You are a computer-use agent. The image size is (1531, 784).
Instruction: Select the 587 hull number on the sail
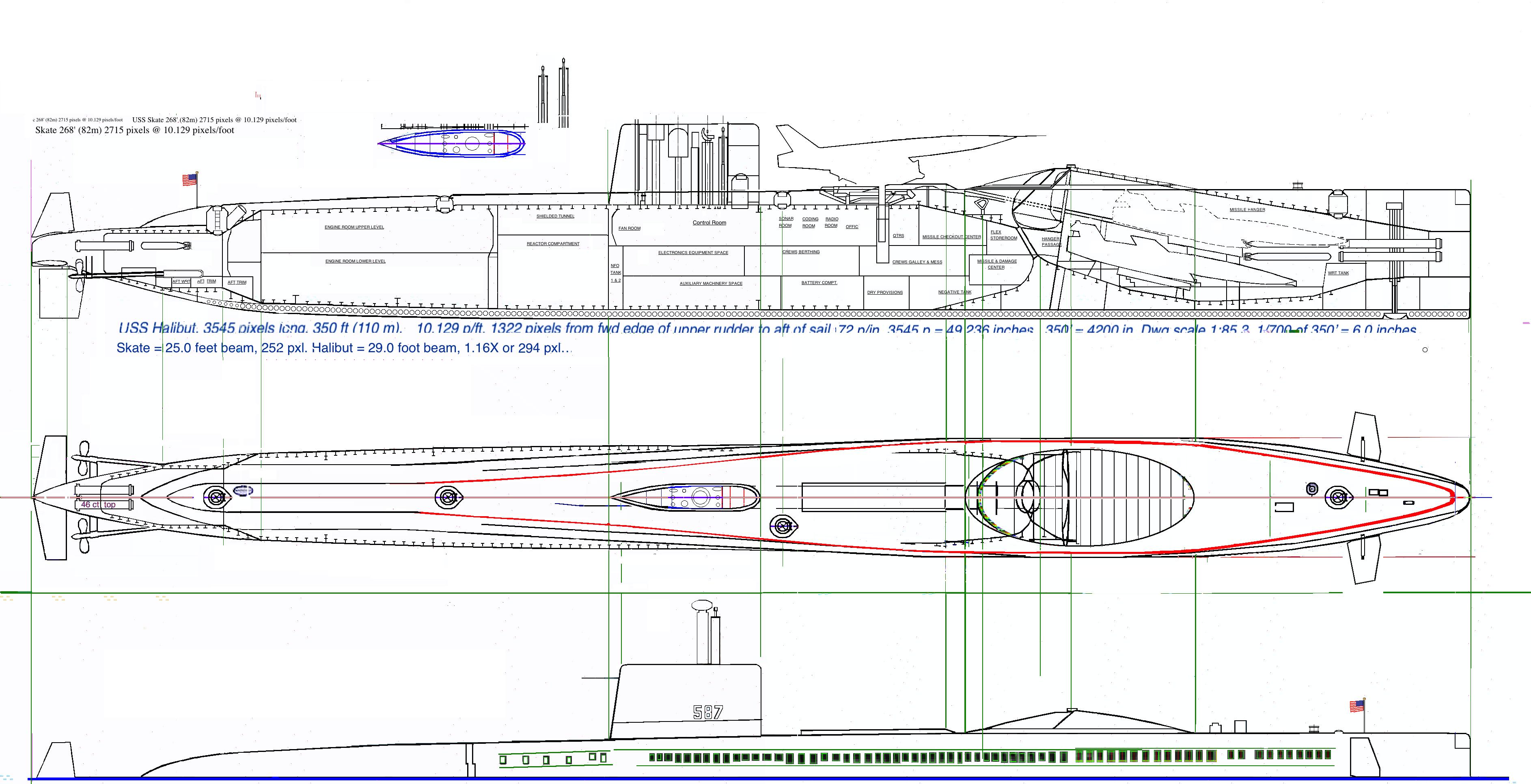pyautogui.click(x=708, y=712)
